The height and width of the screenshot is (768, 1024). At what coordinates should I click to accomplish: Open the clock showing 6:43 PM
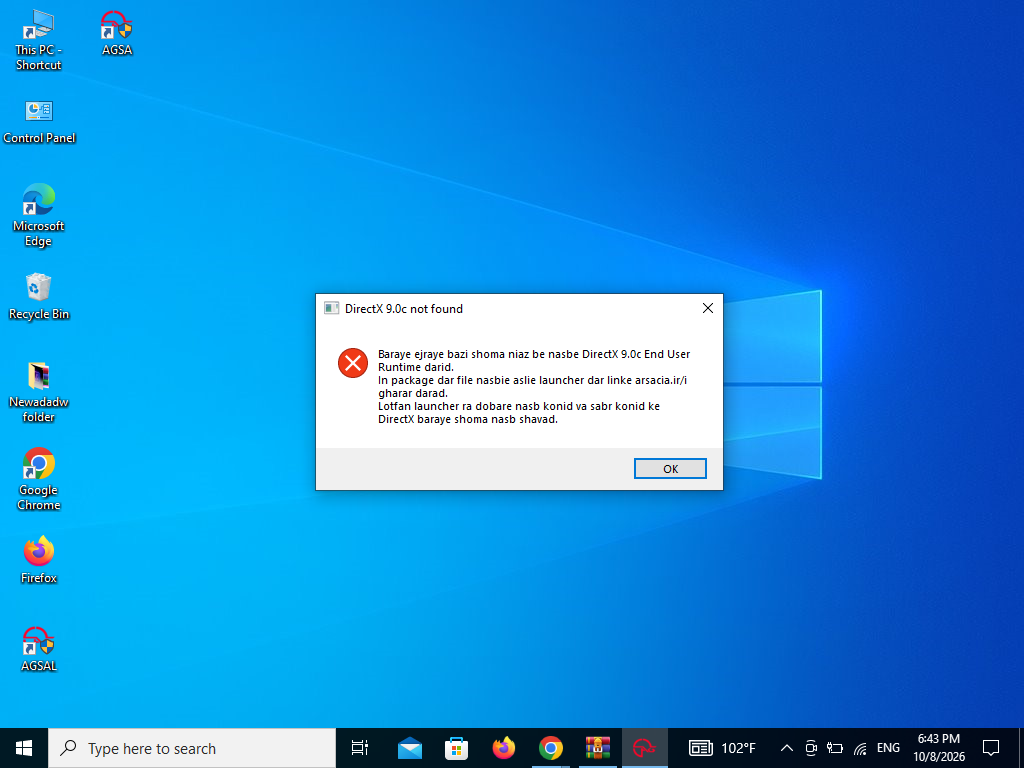pyautogui.click(x=938, y=748)
